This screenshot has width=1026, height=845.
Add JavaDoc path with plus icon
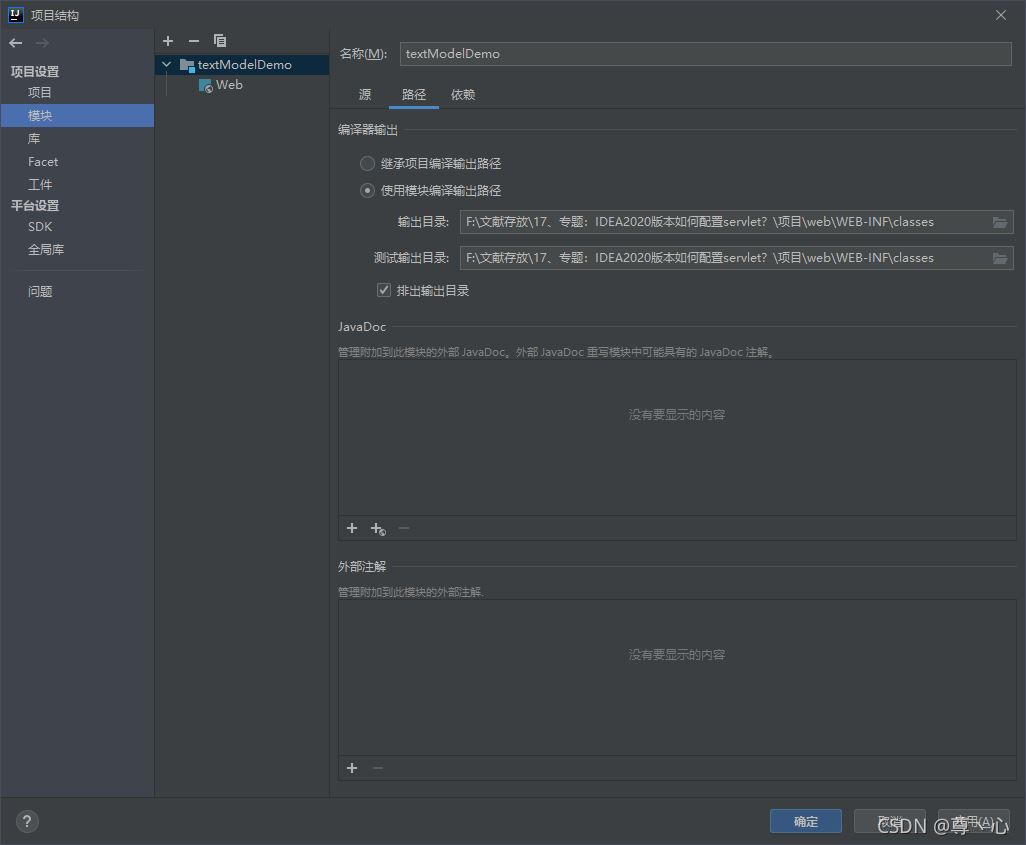coord(352,528)
